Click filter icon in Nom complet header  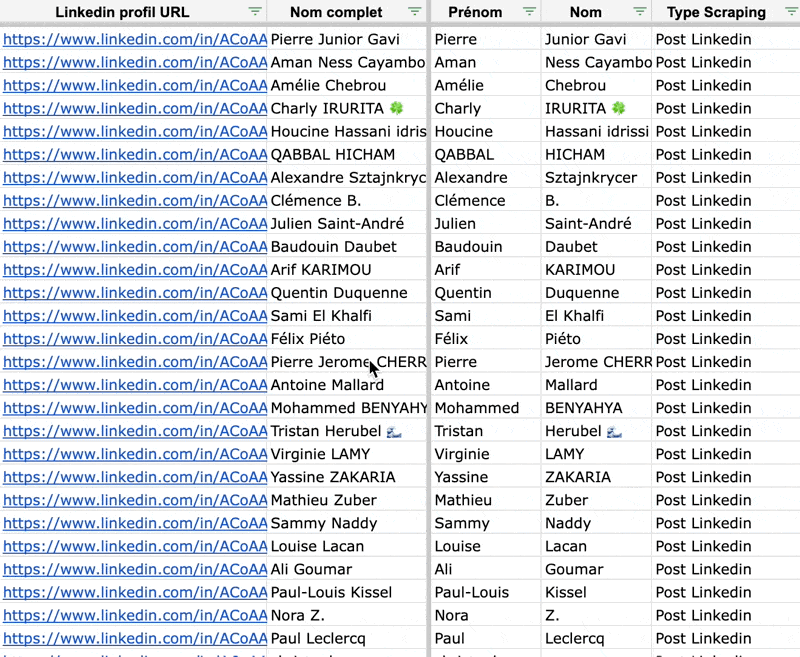tap(415, 12)
